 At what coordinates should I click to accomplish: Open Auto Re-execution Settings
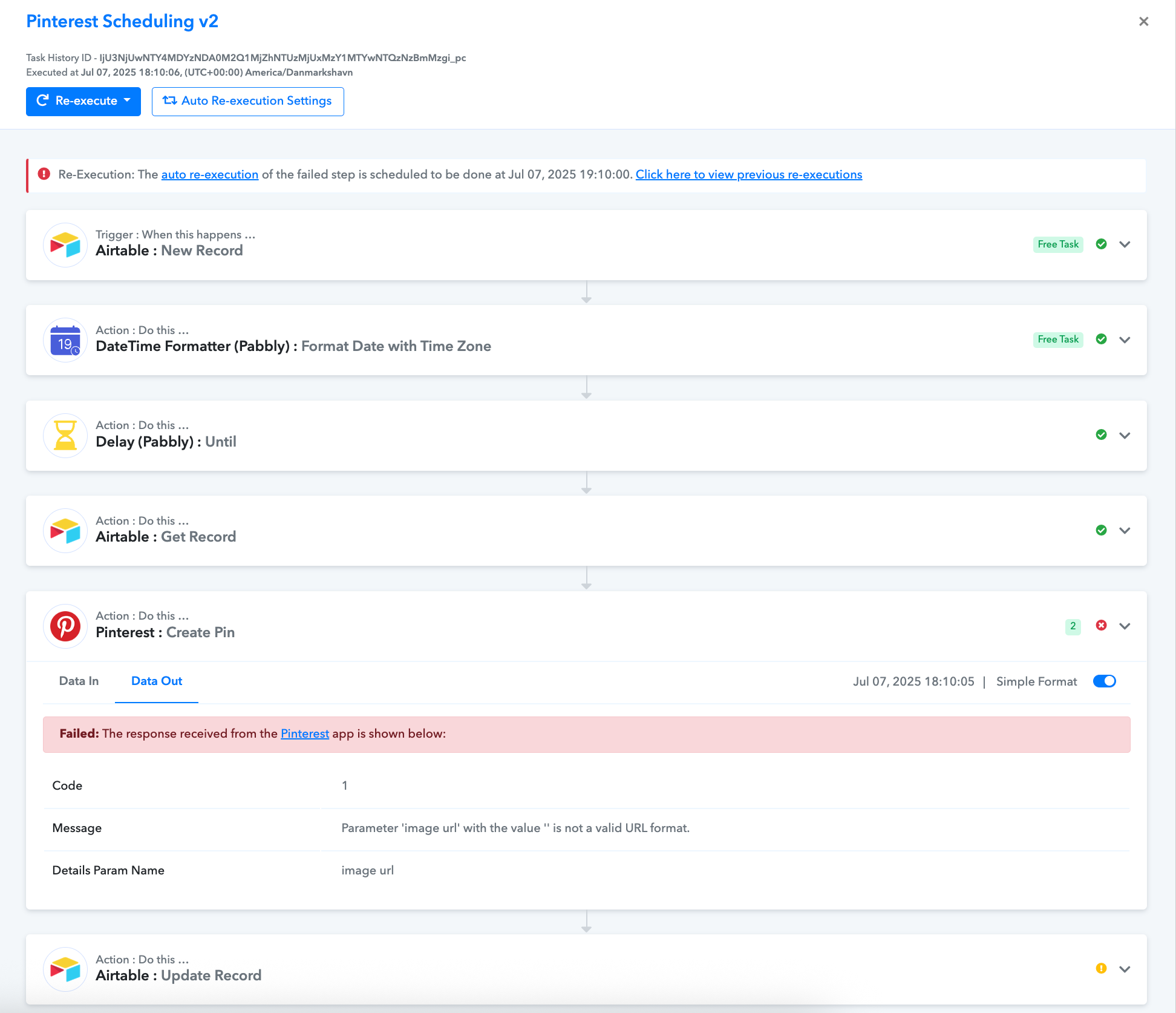[x=248, y=101]
